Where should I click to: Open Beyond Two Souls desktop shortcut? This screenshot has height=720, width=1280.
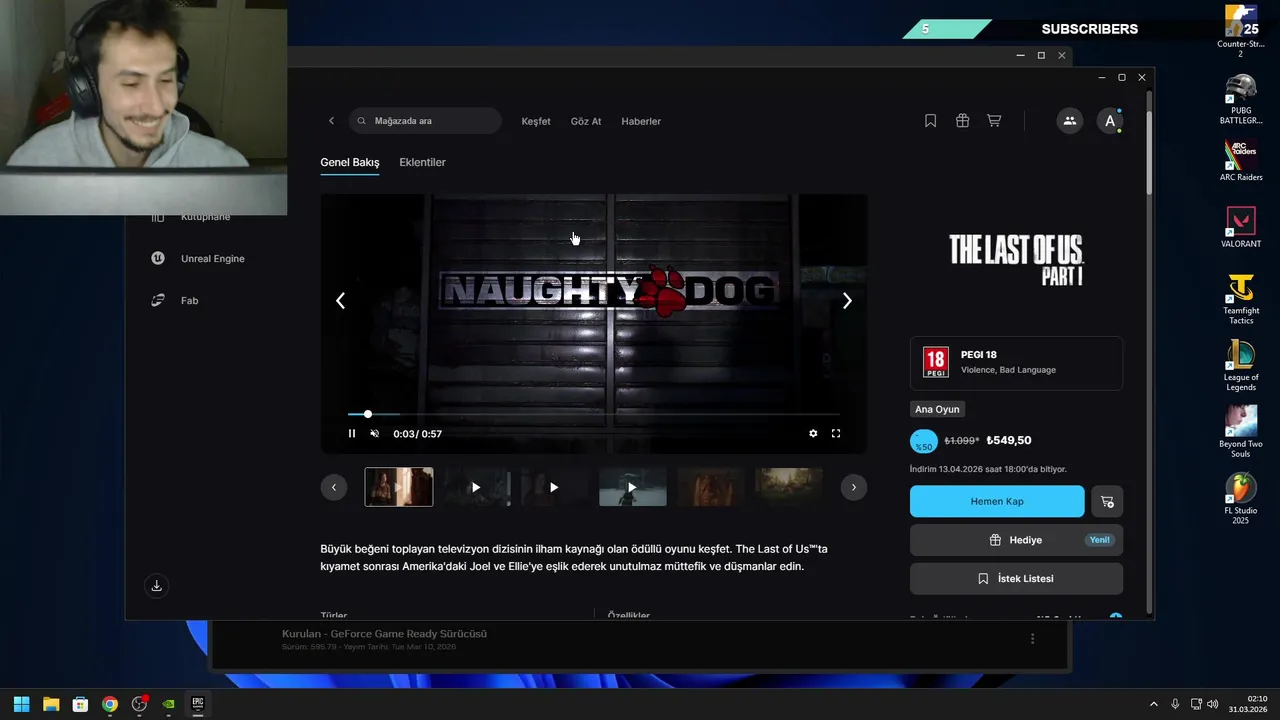click(1241, 431)
